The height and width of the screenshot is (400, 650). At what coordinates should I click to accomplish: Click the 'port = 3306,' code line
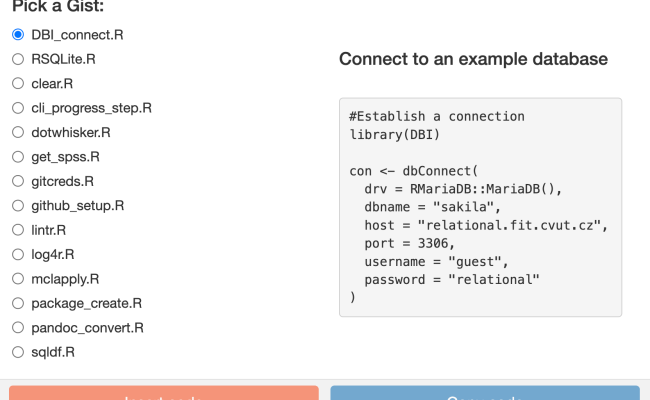tap(410, 243)
